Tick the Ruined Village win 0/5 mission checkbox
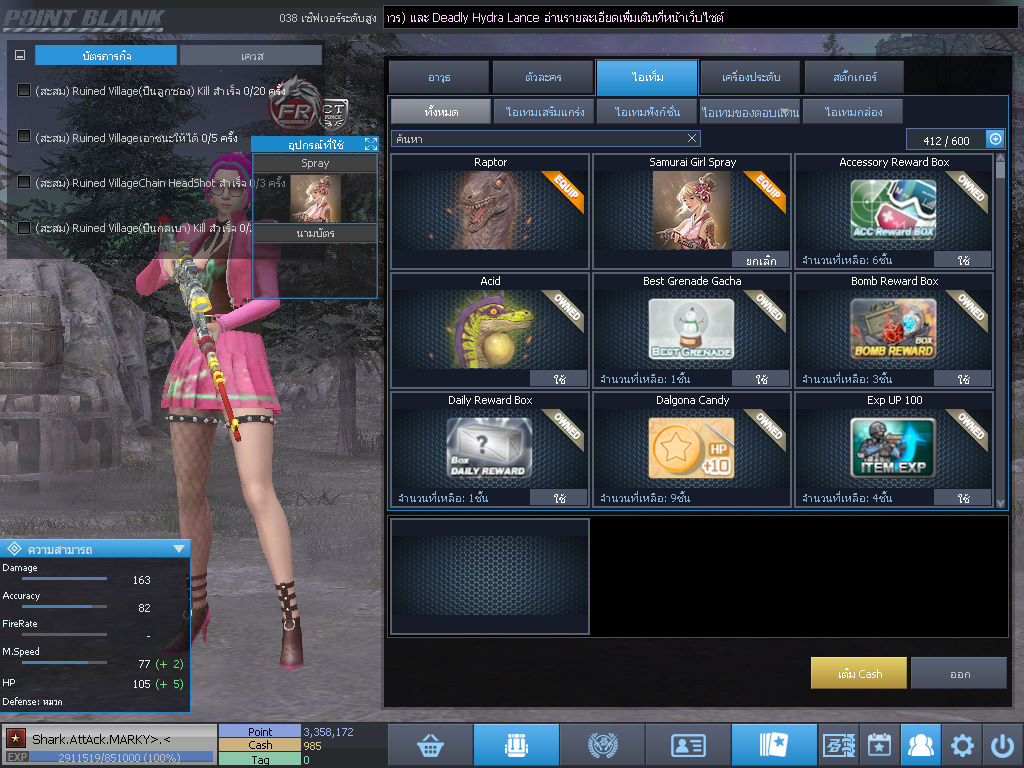1024x768 pixels. 24,136
